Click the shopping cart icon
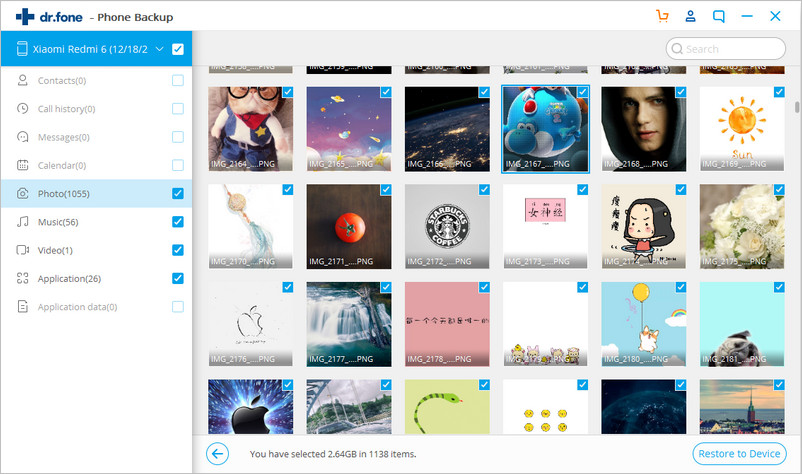The image size is (802, 474). pos(661,16)
